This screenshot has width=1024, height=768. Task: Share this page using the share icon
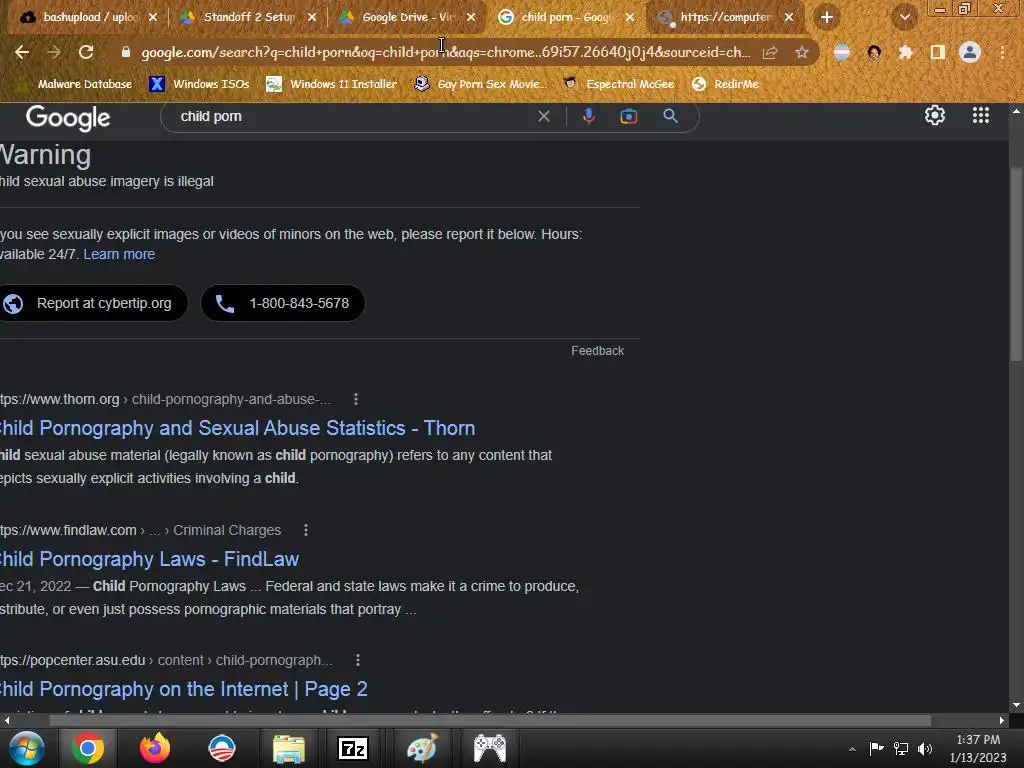click(x=770, y=52)
